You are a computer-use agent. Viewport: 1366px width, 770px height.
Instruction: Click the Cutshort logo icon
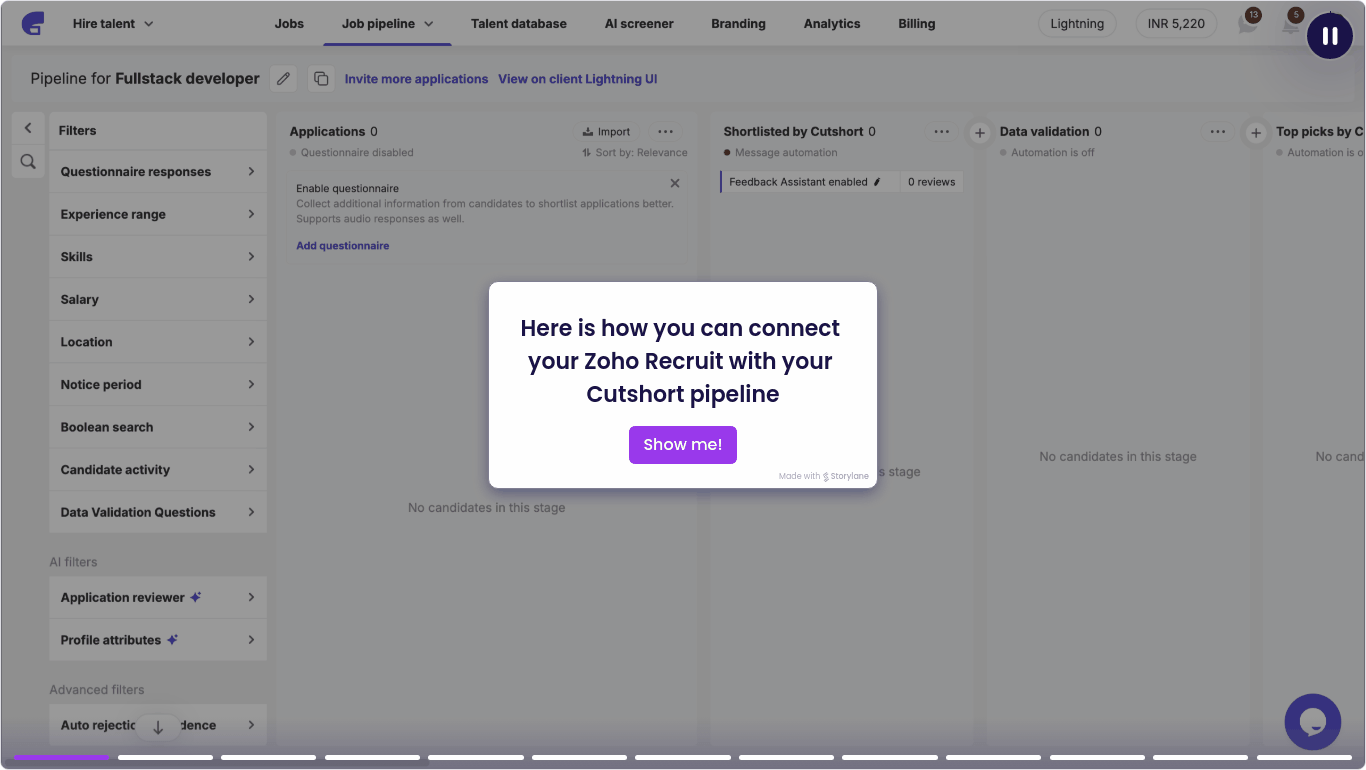[33, 23]
